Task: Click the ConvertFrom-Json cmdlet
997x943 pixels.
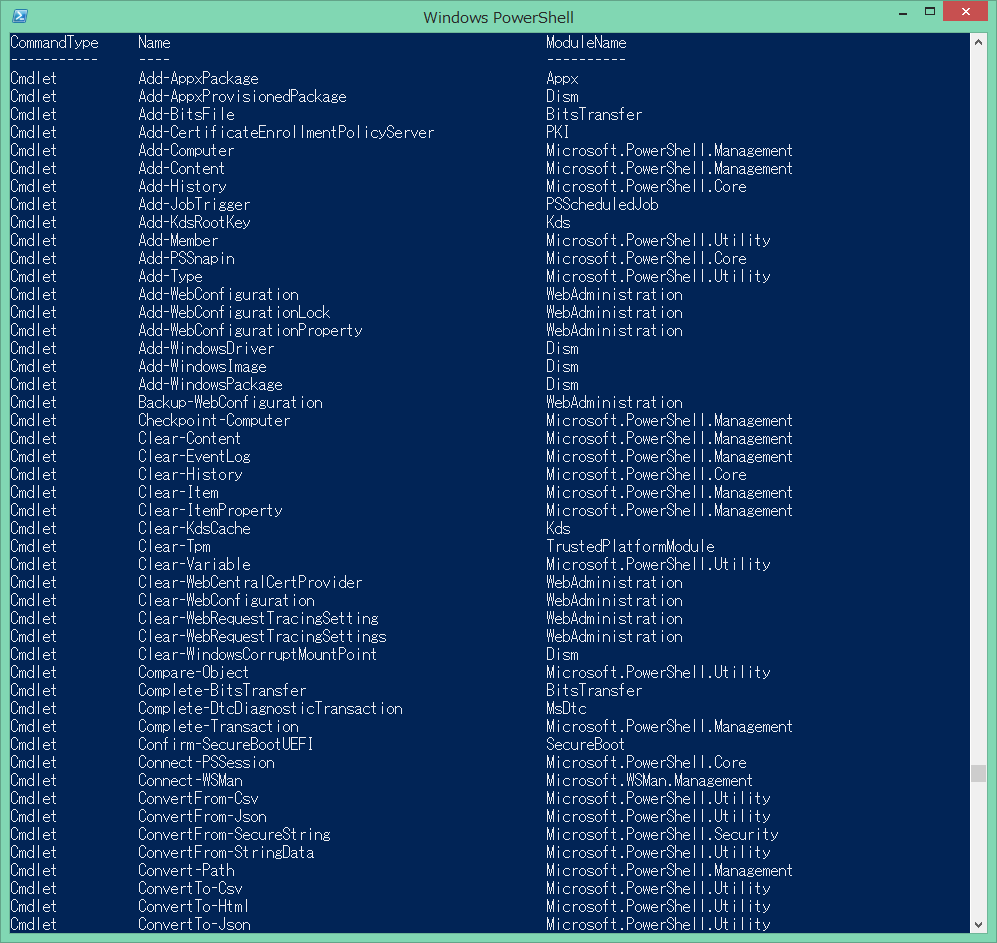Action: tap(202, 816)
